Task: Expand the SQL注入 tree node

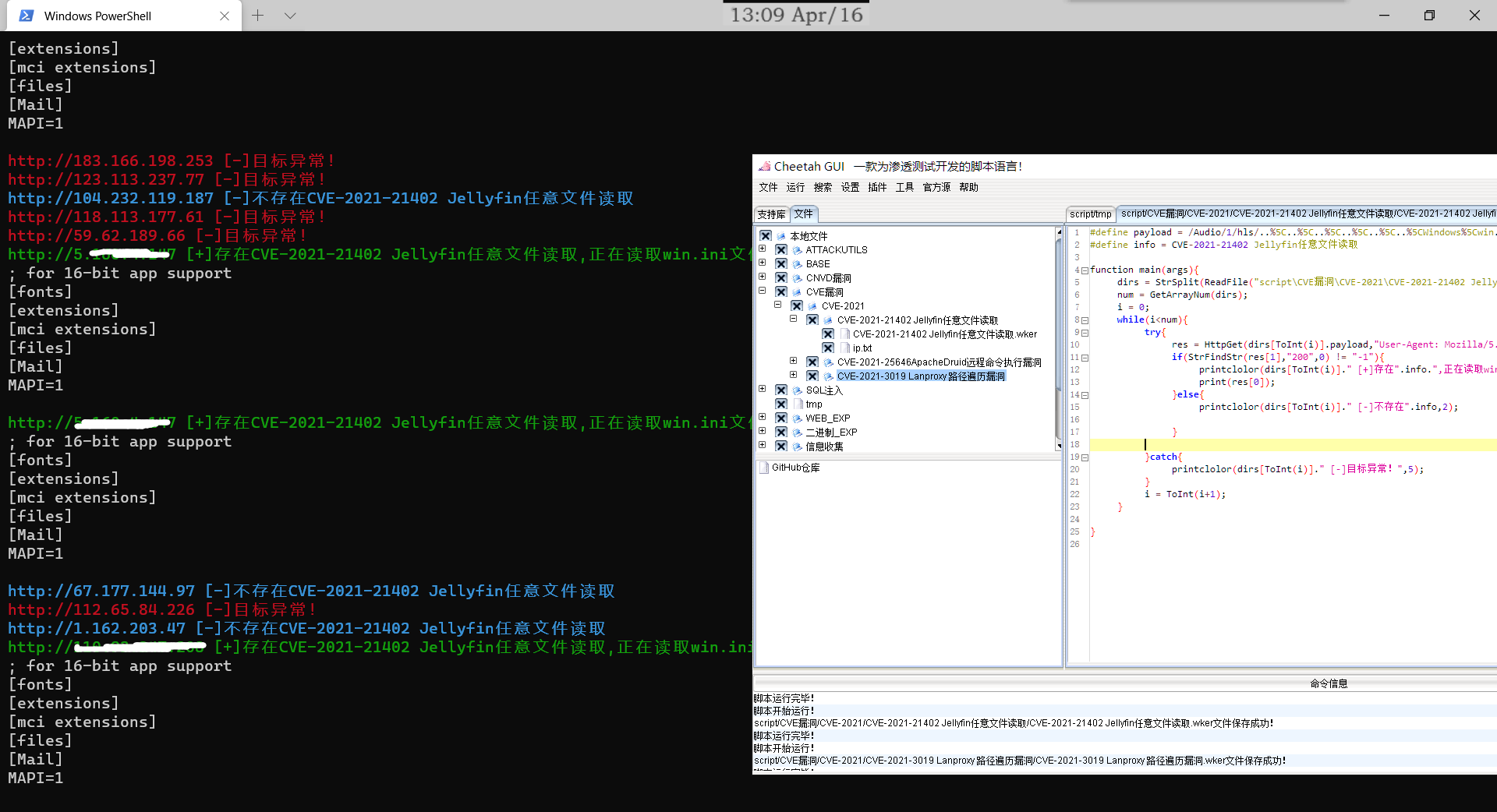Action: [x=763, y=389]
